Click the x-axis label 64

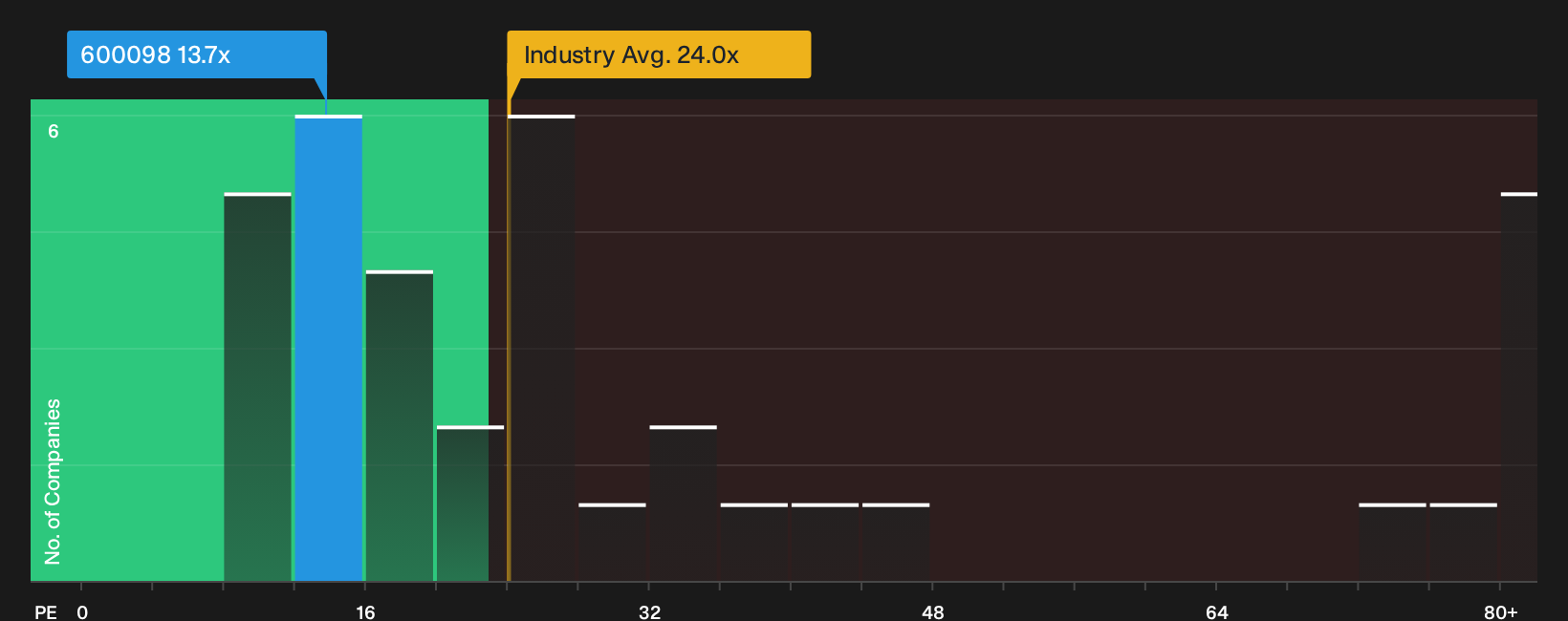[x=1216, y=611]
